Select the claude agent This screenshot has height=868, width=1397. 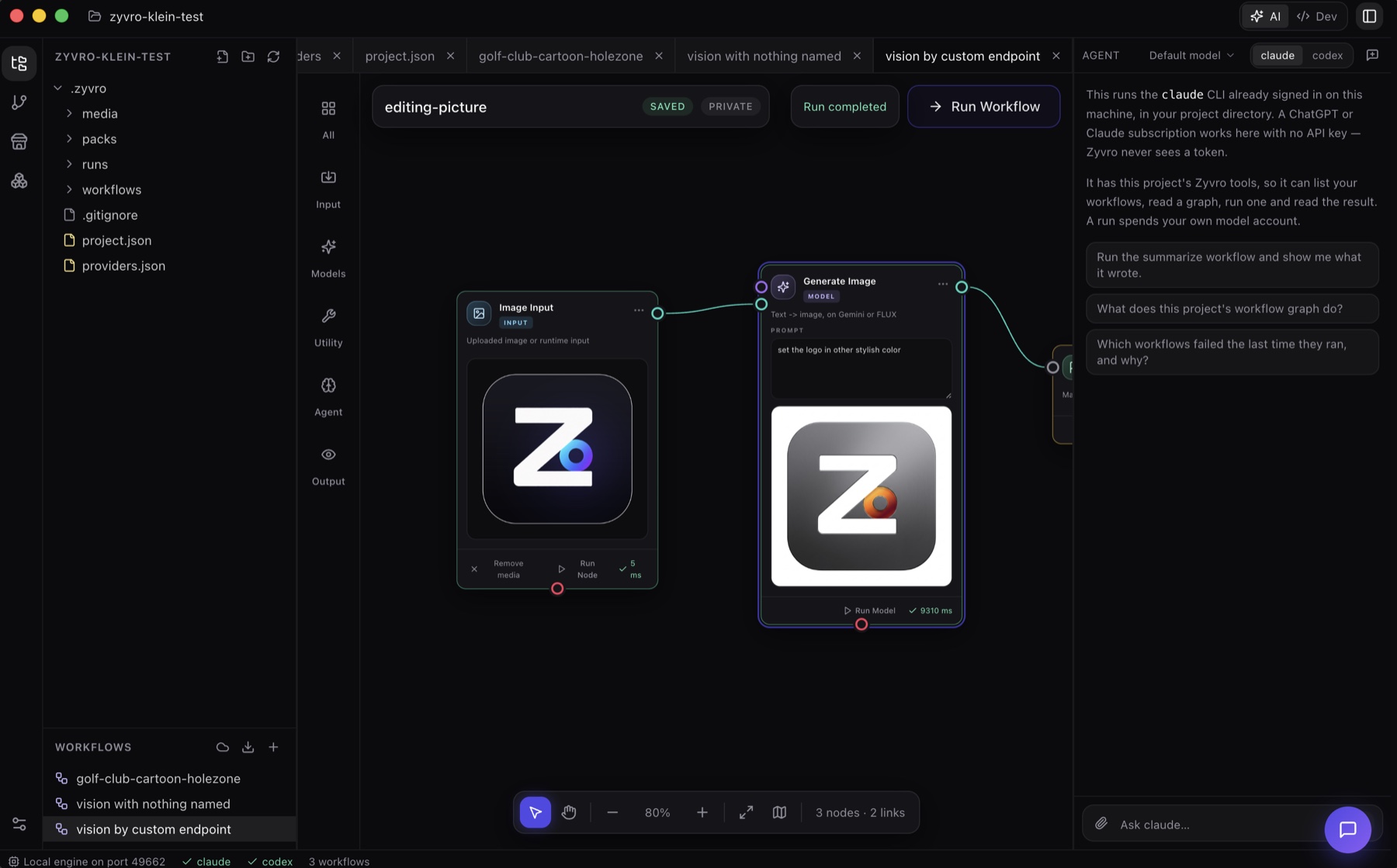tap(1277, 55)
